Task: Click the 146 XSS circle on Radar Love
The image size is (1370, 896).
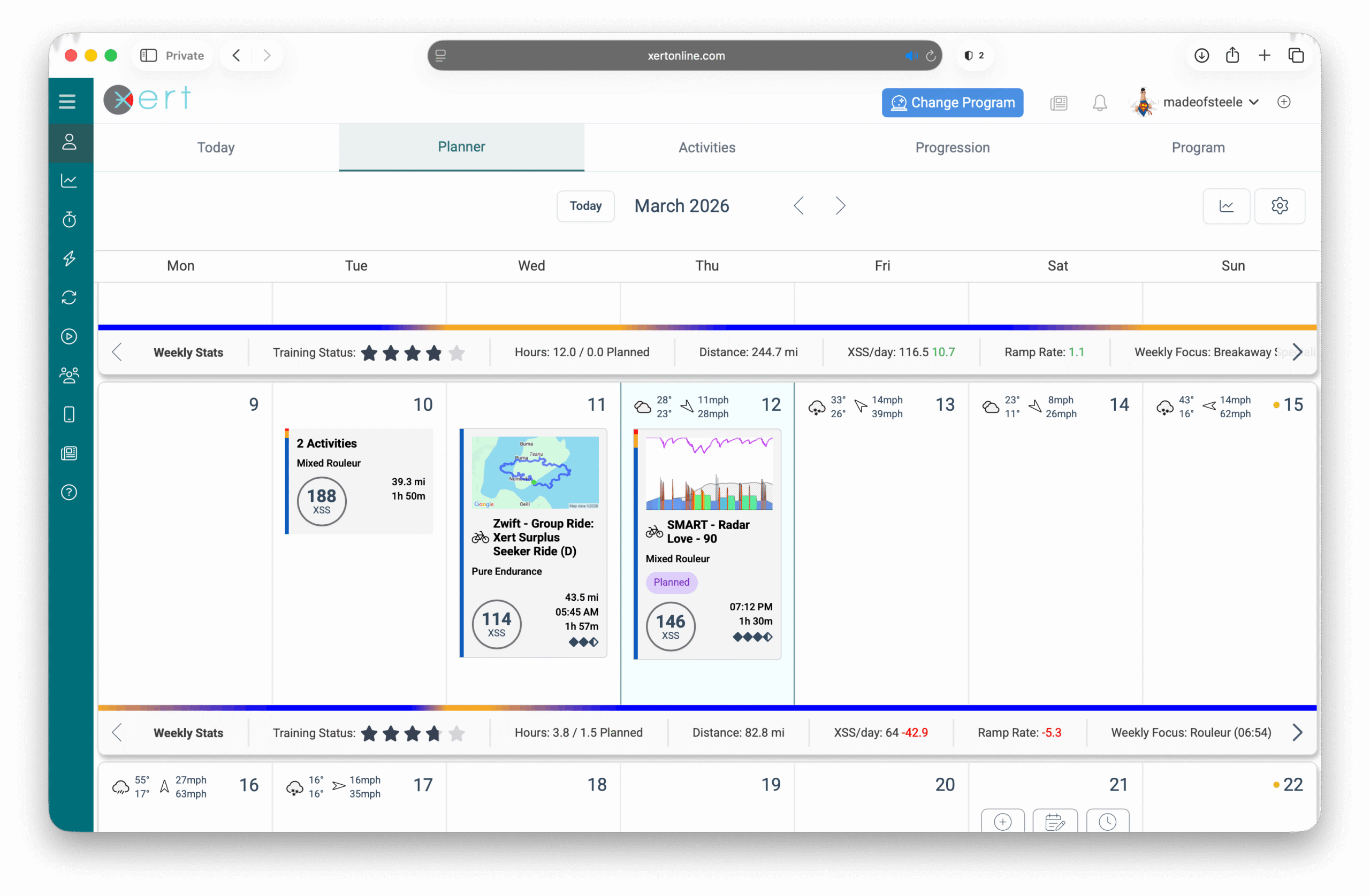Action: 671,626
